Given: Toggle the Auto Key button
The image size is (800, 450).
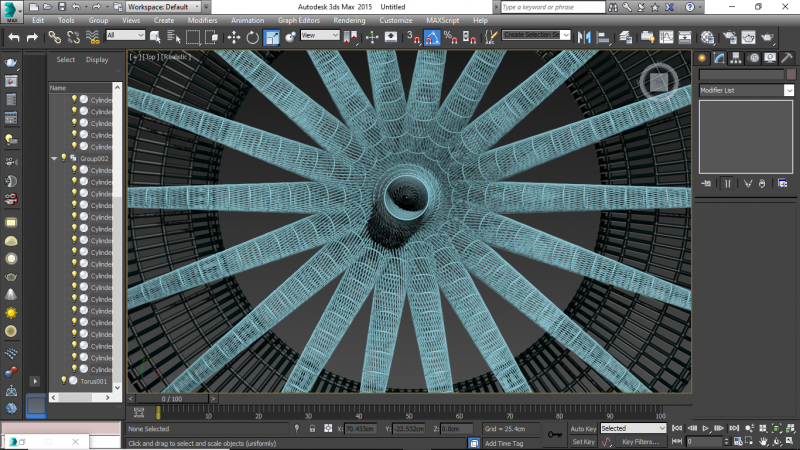Looking at the screenshot, I should (x=583, y=429).
